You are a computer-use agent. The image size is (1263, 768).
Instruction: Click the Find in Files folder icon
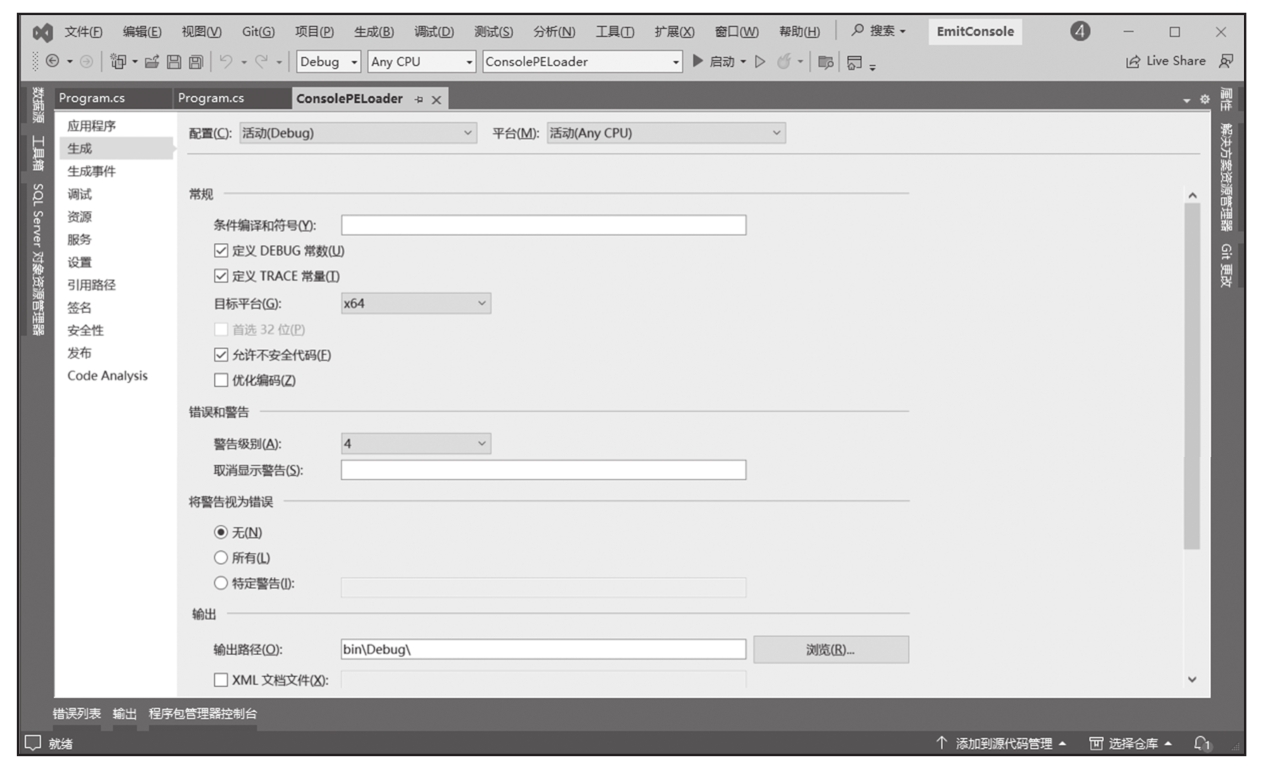click(x=826, y=61)
